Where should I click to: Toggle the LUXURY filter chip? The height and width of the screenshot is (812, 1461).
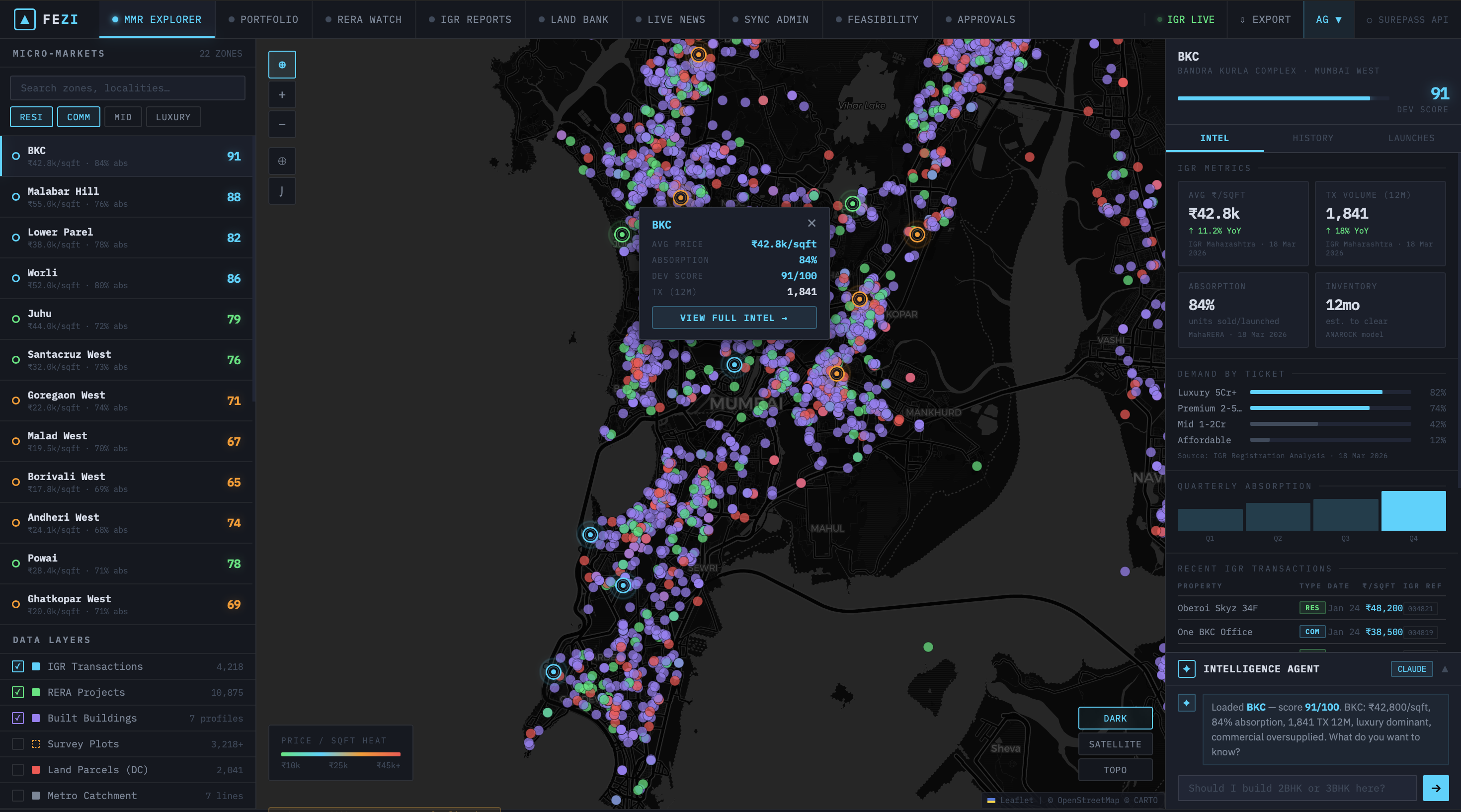pos(173,117)
